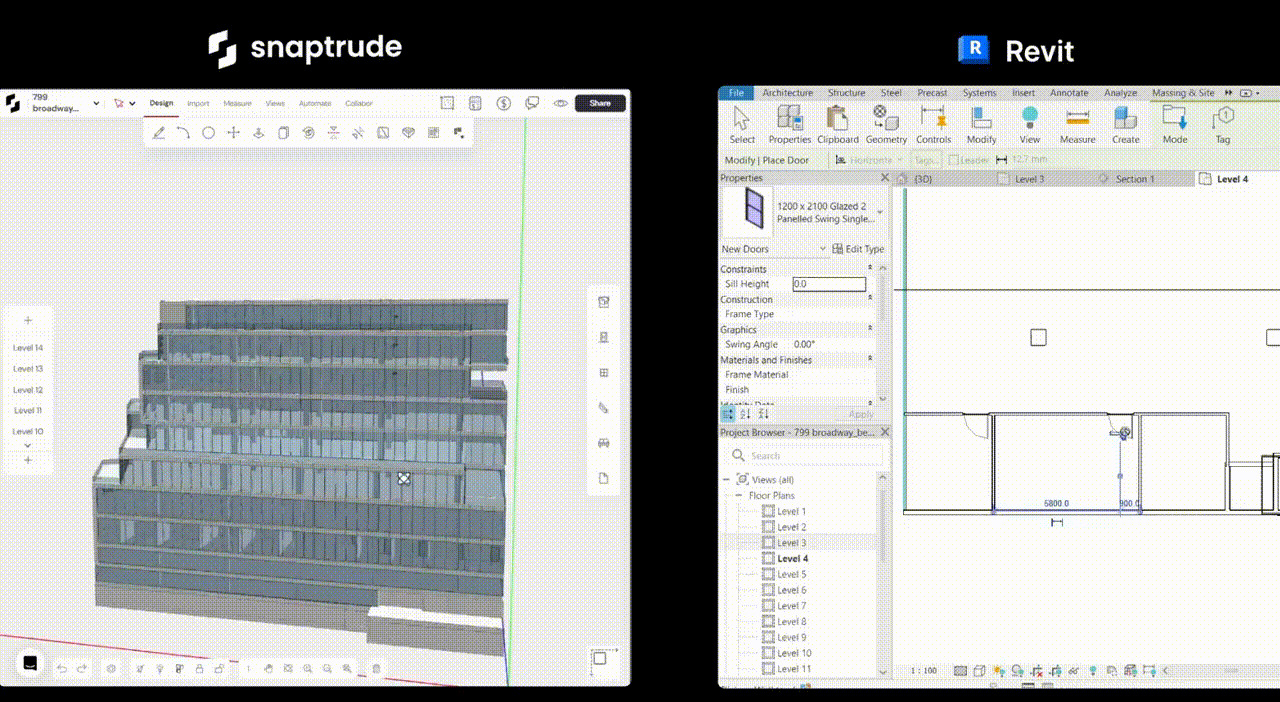
Task: Enable the Leader checkbox
Action: [x=954, y=160]
